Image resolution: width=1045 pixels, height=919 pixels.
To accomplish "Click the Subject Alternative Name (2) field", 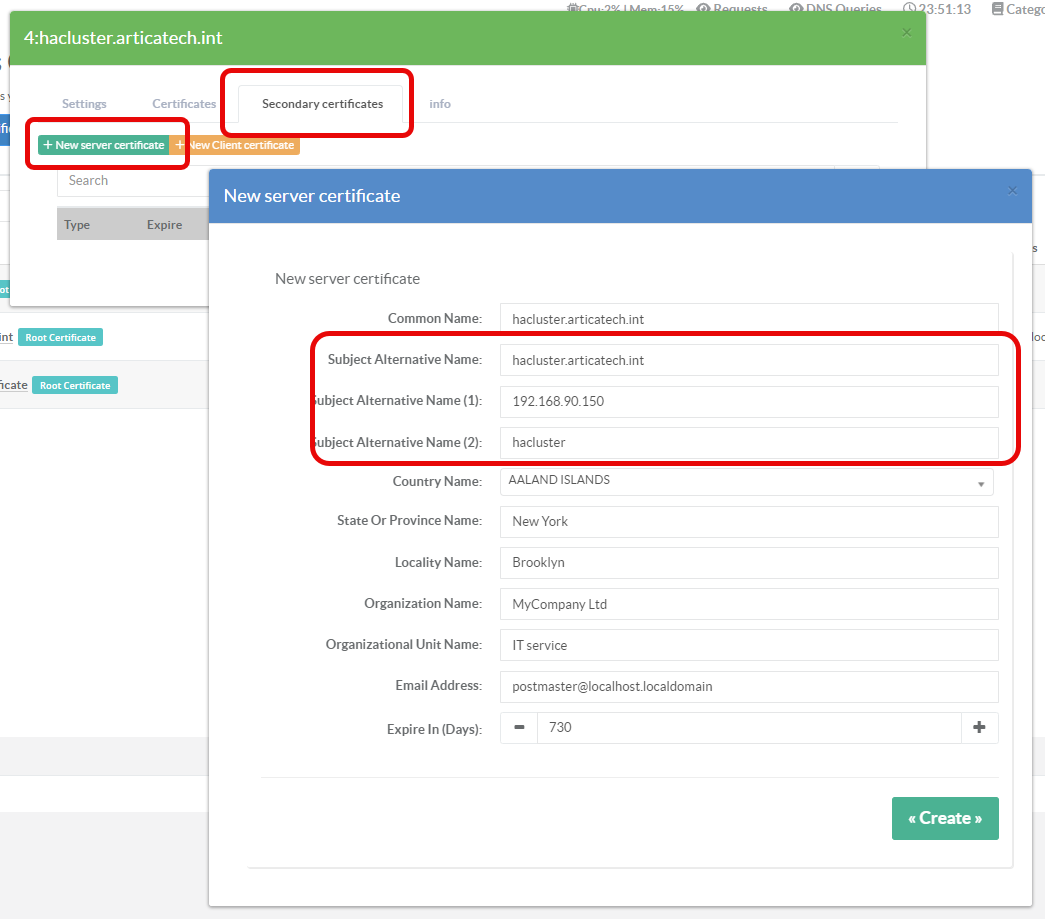I will point(748,442).
